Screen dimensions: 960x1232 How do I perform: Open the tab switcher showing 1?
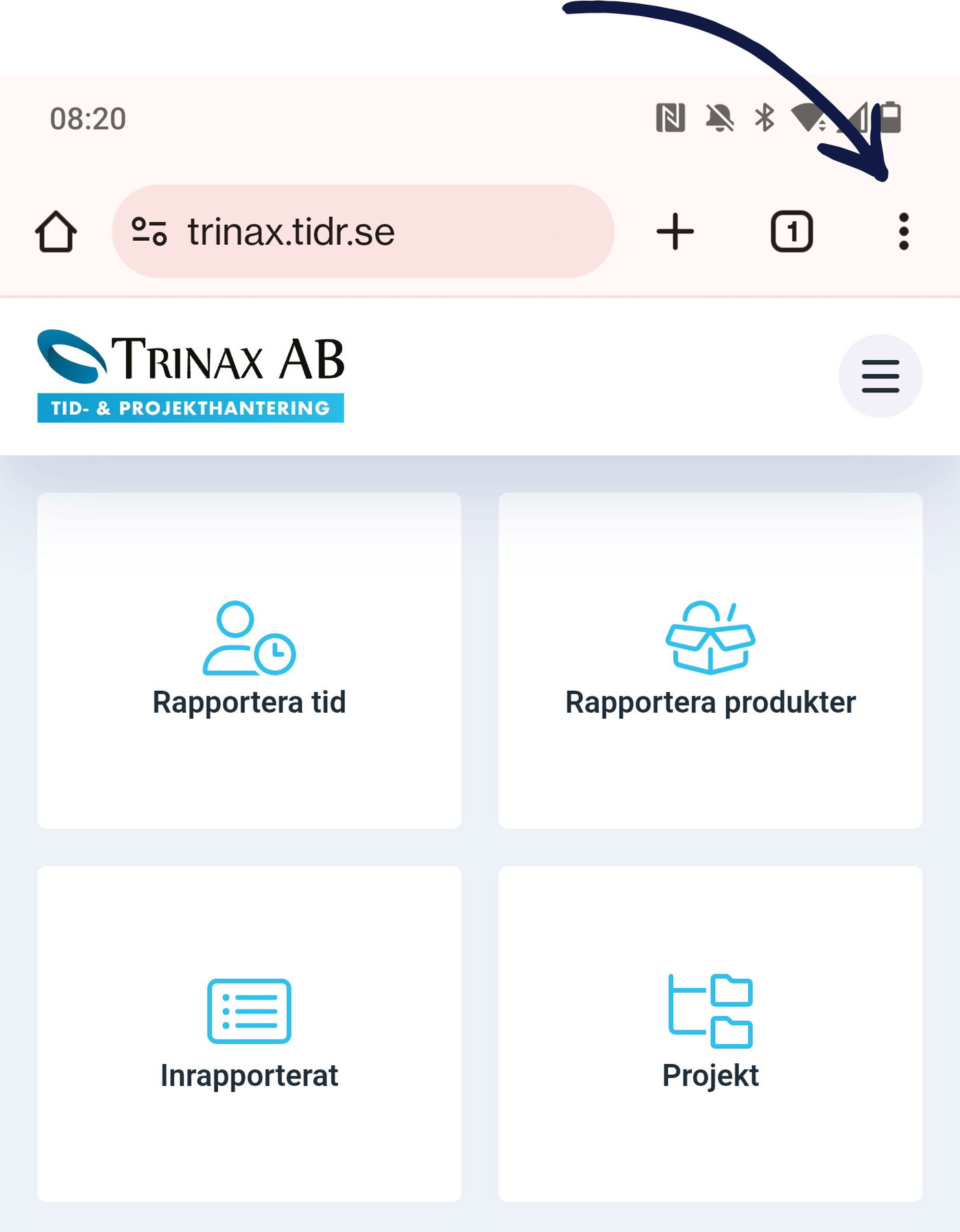pyautogui.click(x=792, y=231)
